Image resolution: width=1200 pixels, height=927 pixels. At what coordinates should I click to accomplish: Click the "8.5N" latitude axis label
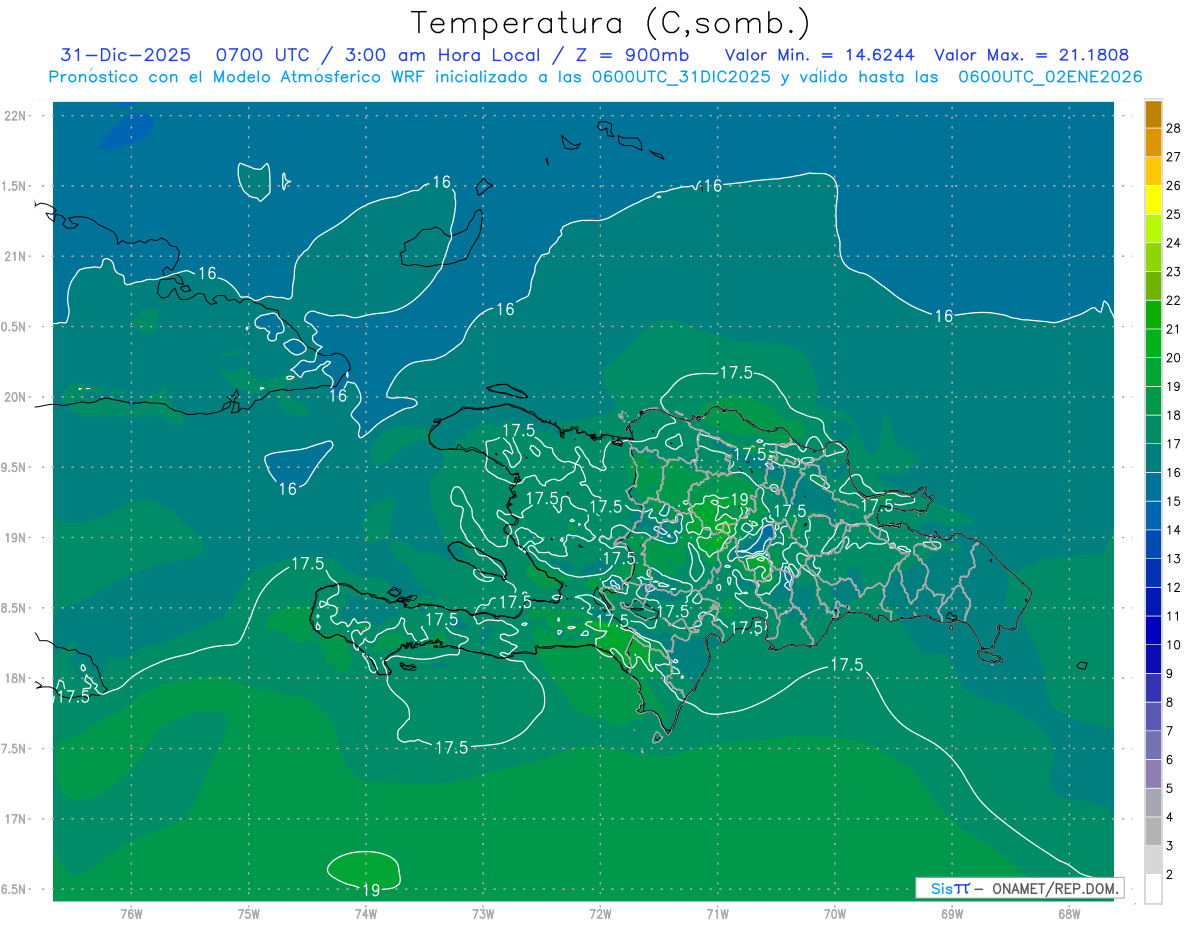(x=14, y=608)
